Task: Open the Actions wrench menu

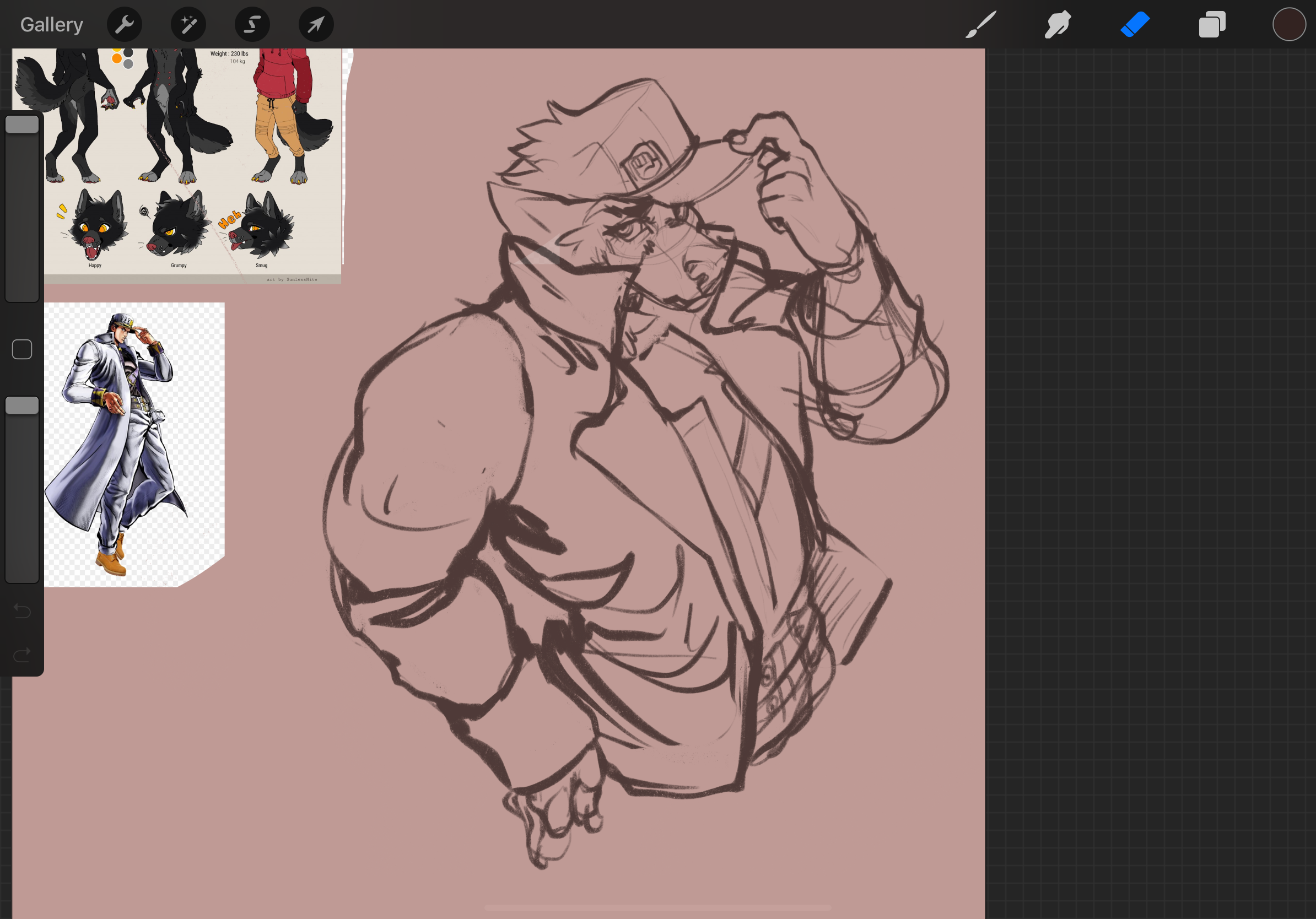Action: 125,25
